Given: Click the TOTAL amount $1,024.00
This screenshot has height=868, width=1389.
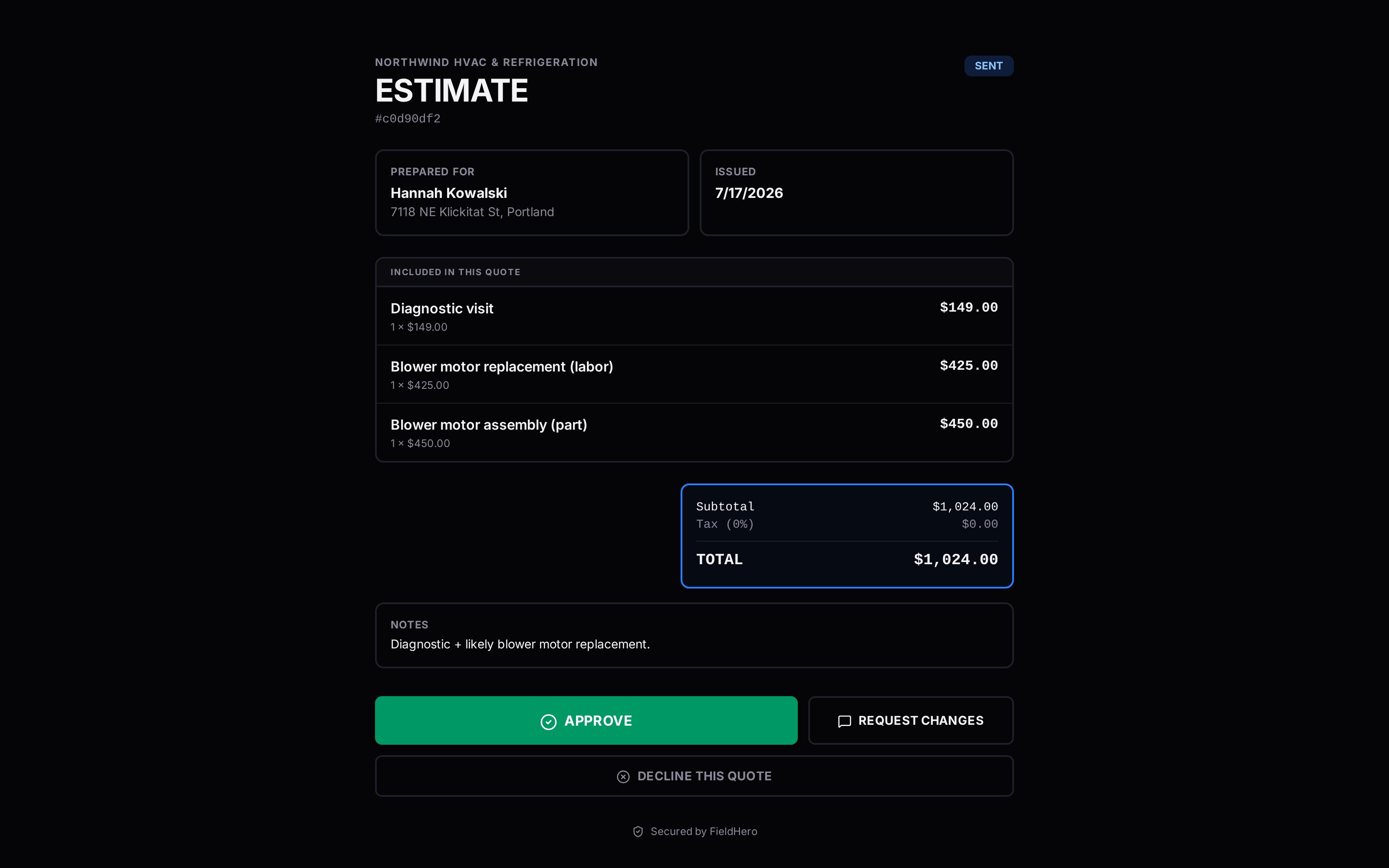Looking at the screenshot, I should [955, 559].
